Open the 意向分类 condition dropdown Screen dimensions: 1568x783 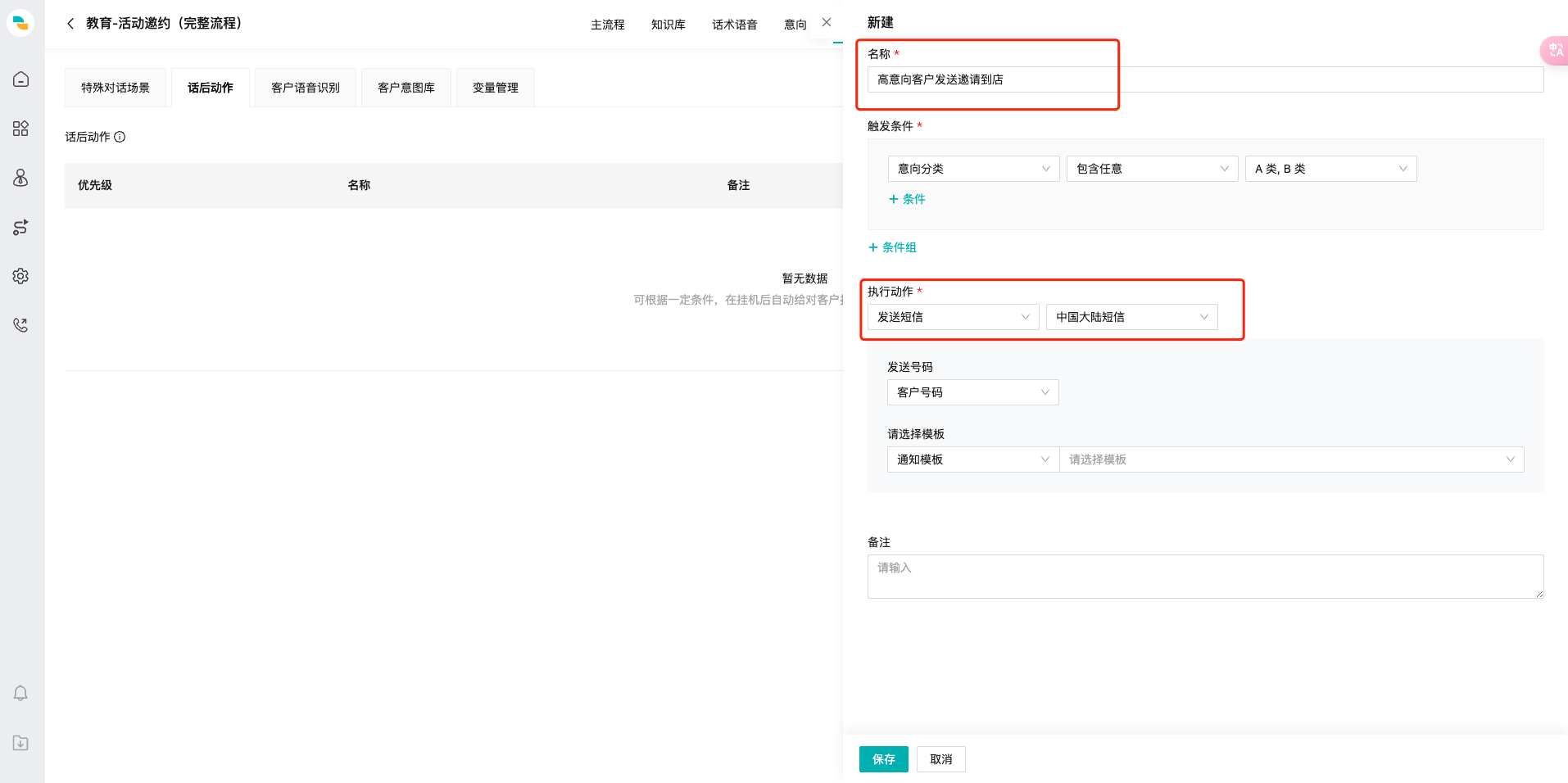point(974,169)
